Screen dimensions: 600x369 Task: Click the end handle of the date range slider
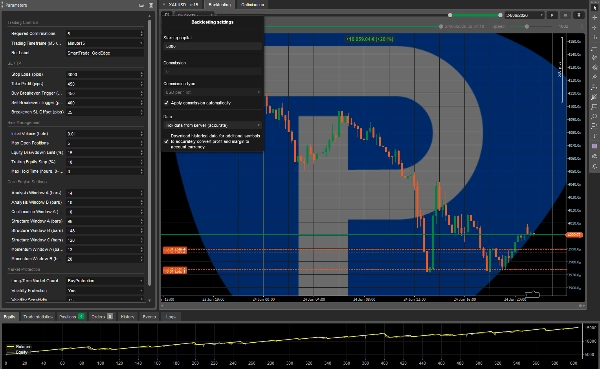[x=500, y=15]
